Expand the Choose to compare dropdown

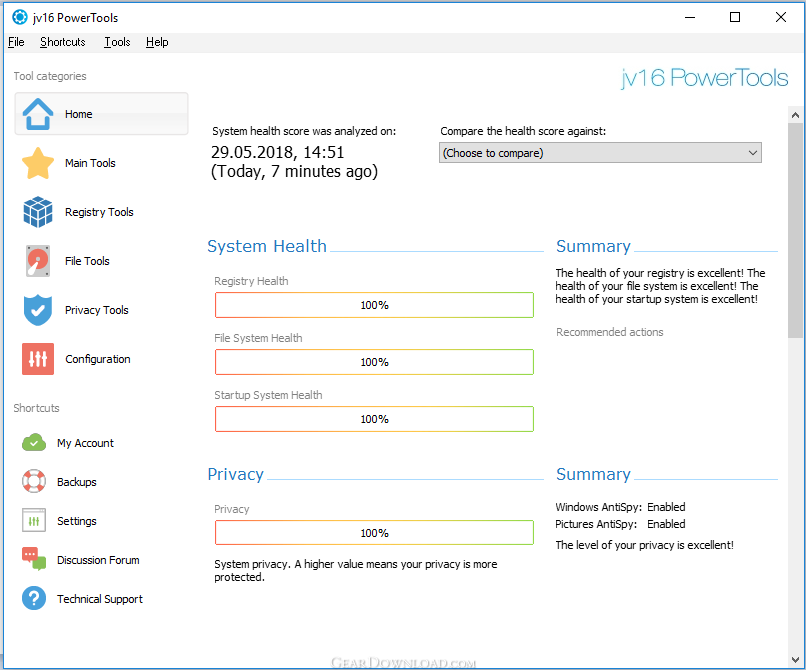[x=600, y=153]
